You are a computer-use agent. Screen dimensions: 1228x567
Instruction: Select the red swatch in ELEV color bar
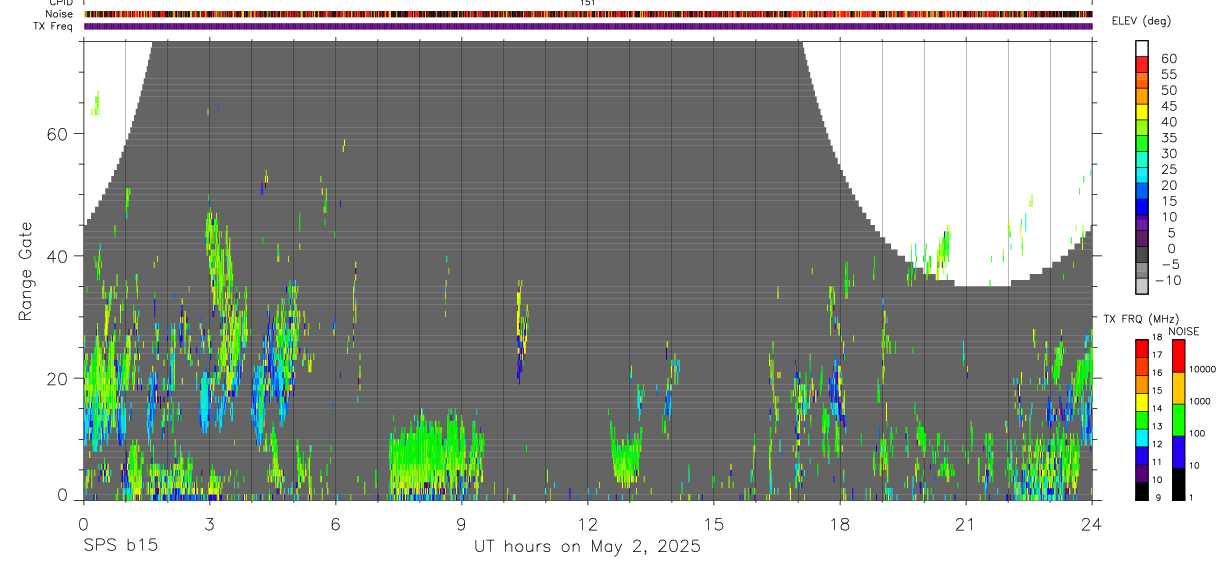(x=1143, y=65)
